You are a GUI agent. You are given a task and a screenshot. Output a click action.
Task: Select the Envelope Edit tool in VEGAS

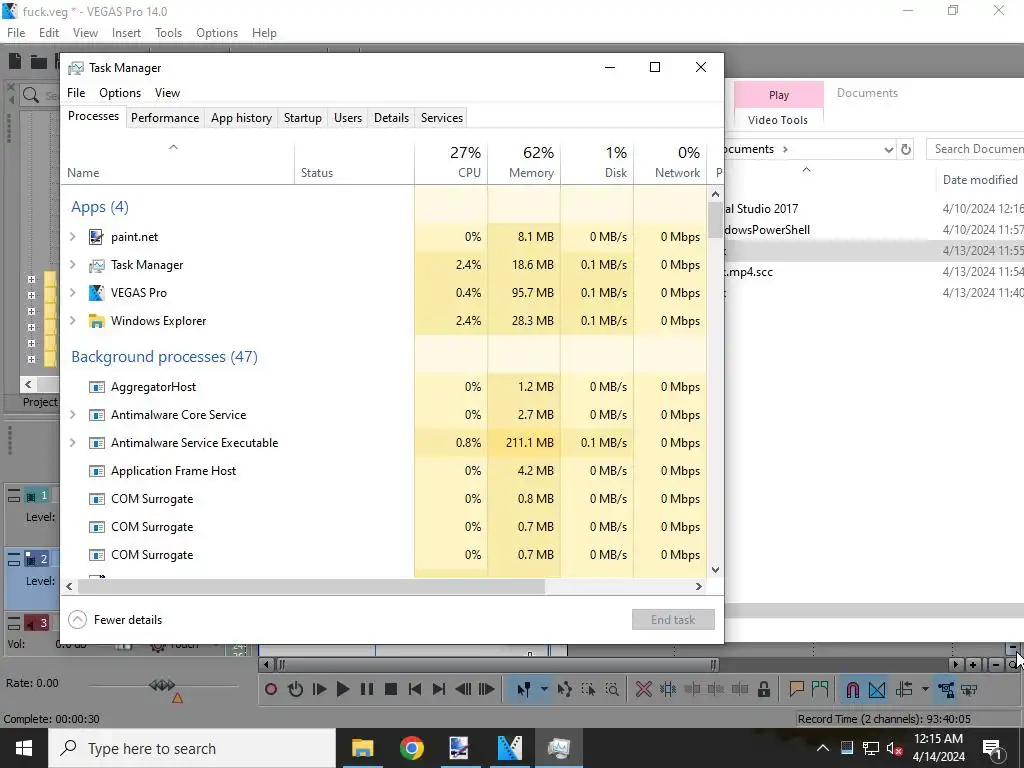point(564,689)
